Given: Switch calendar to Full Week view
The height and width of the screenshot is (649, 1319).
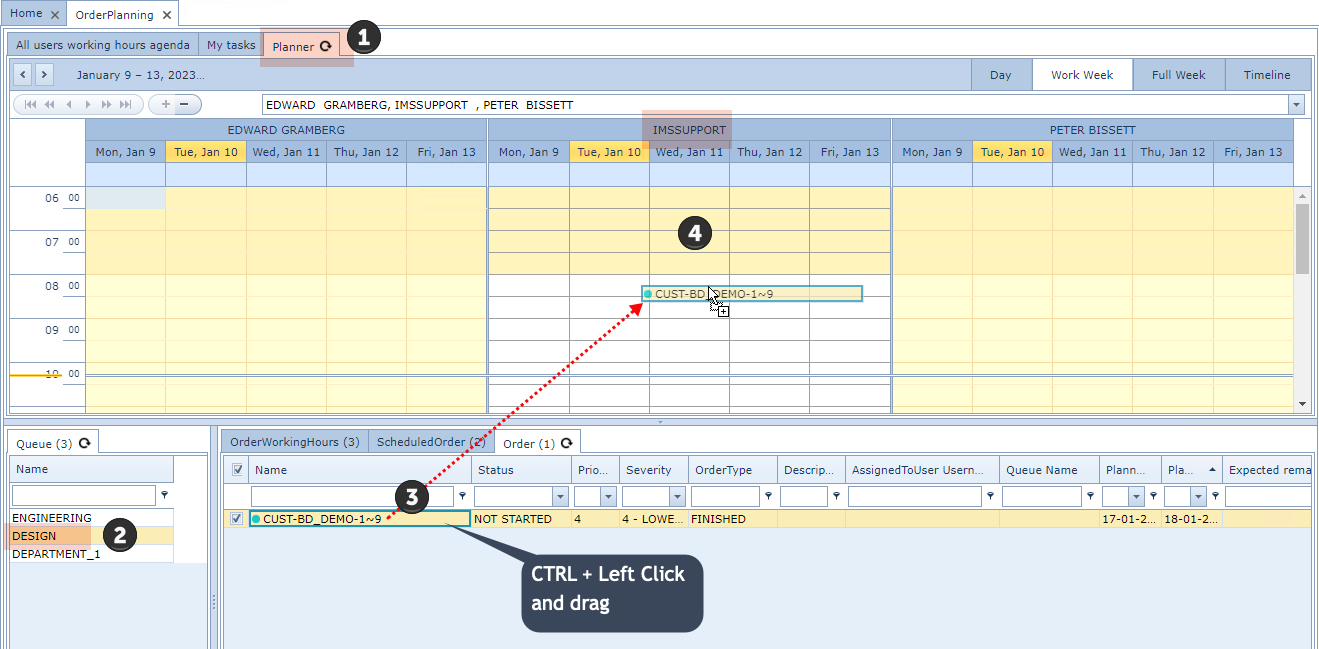Looking at the screenshot, I should pos(1178,75).
